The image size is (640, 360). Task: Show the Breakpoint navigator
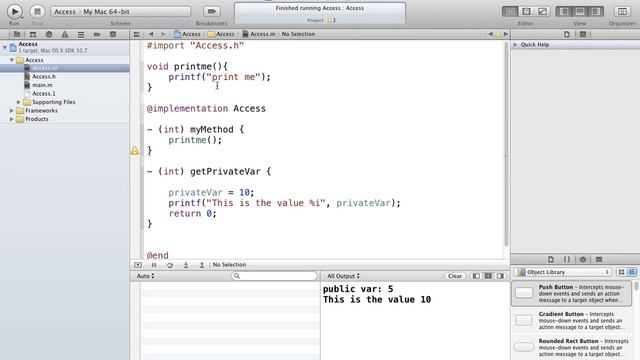[x=97, y=34]
